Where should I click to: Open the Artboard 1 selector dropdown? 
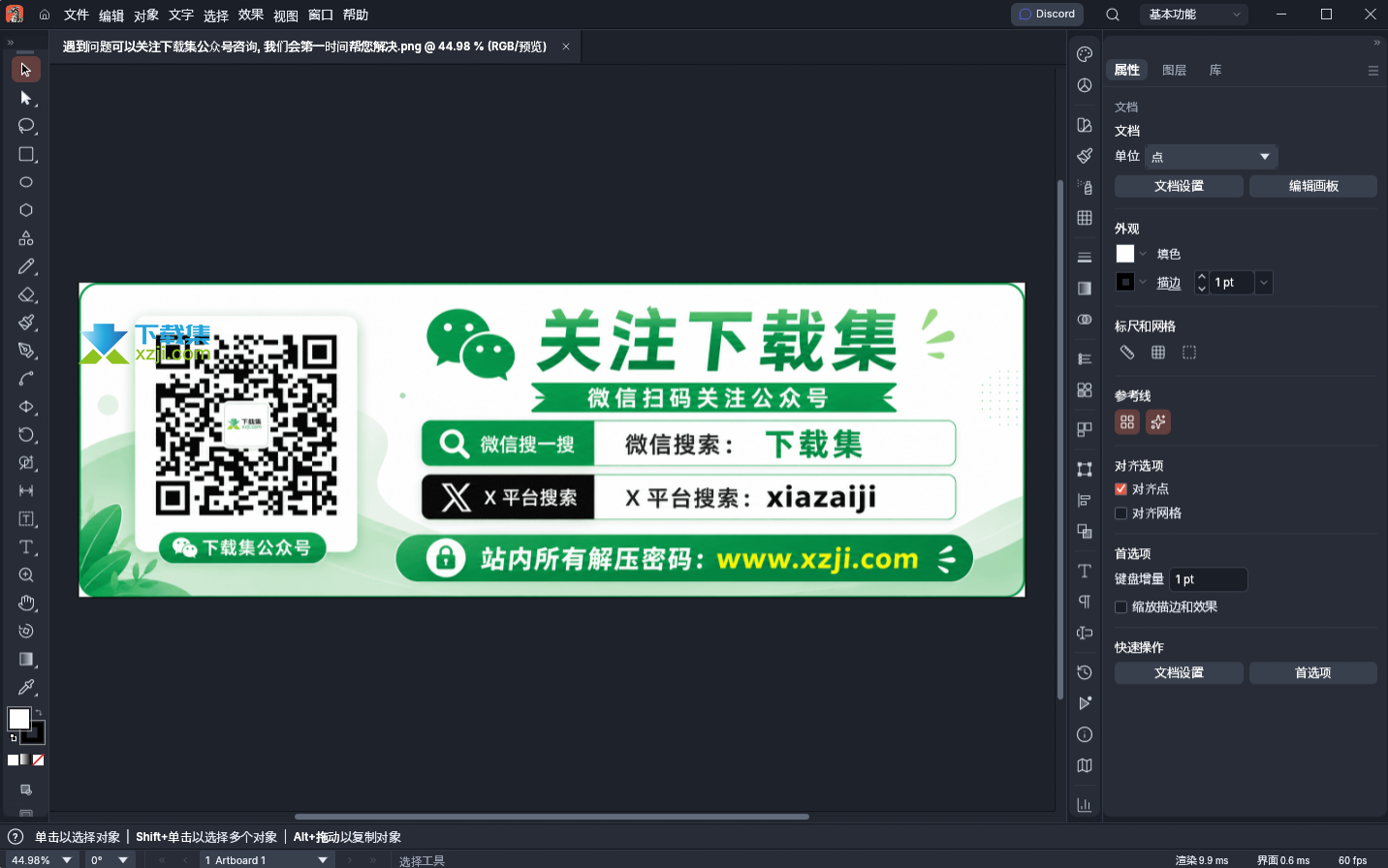coord(267,860)
